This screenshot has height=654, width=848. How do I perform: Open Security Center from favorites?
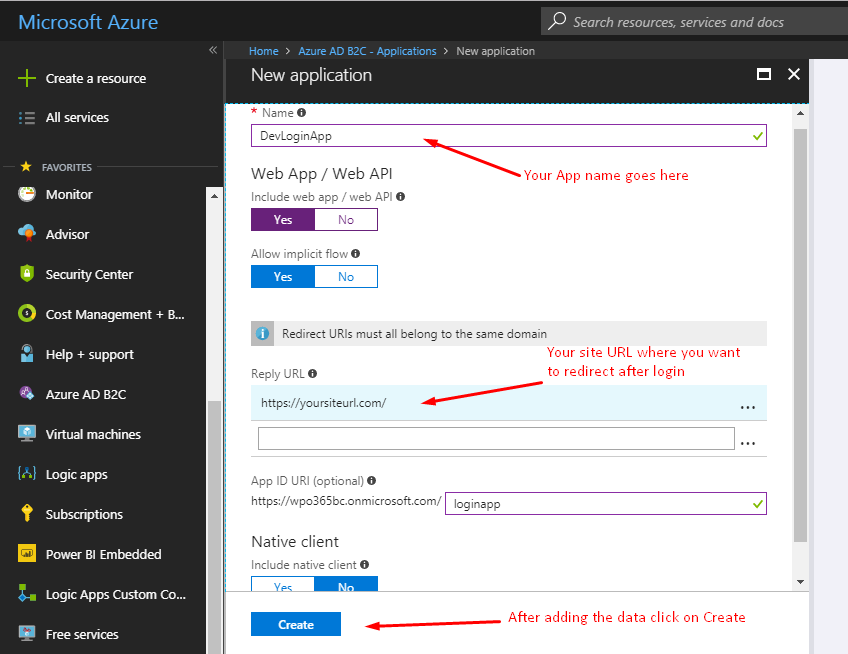tap(89, 274)
